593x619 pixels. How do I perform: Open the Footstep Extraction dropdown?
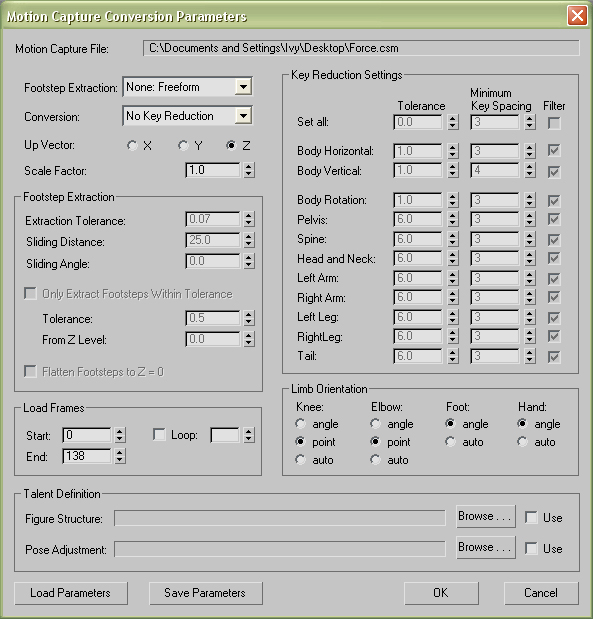point(188,87)
